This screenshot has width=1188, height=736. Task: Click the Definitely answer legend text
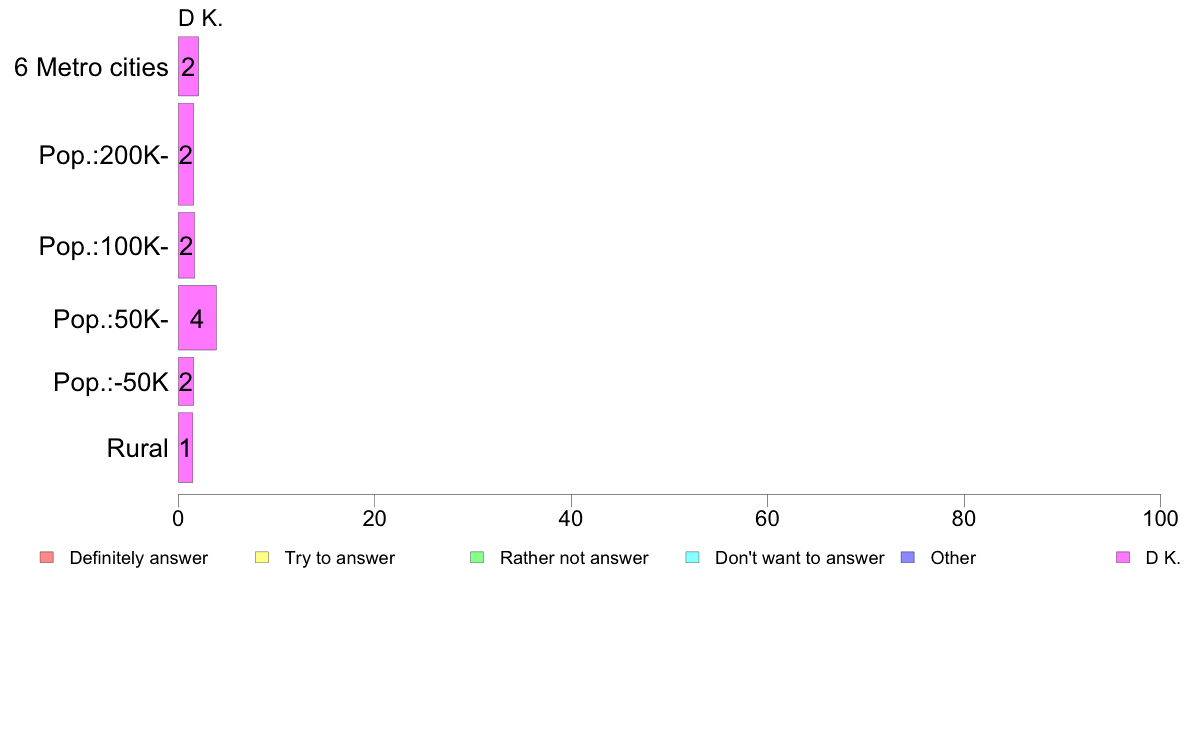coord(138,558)
